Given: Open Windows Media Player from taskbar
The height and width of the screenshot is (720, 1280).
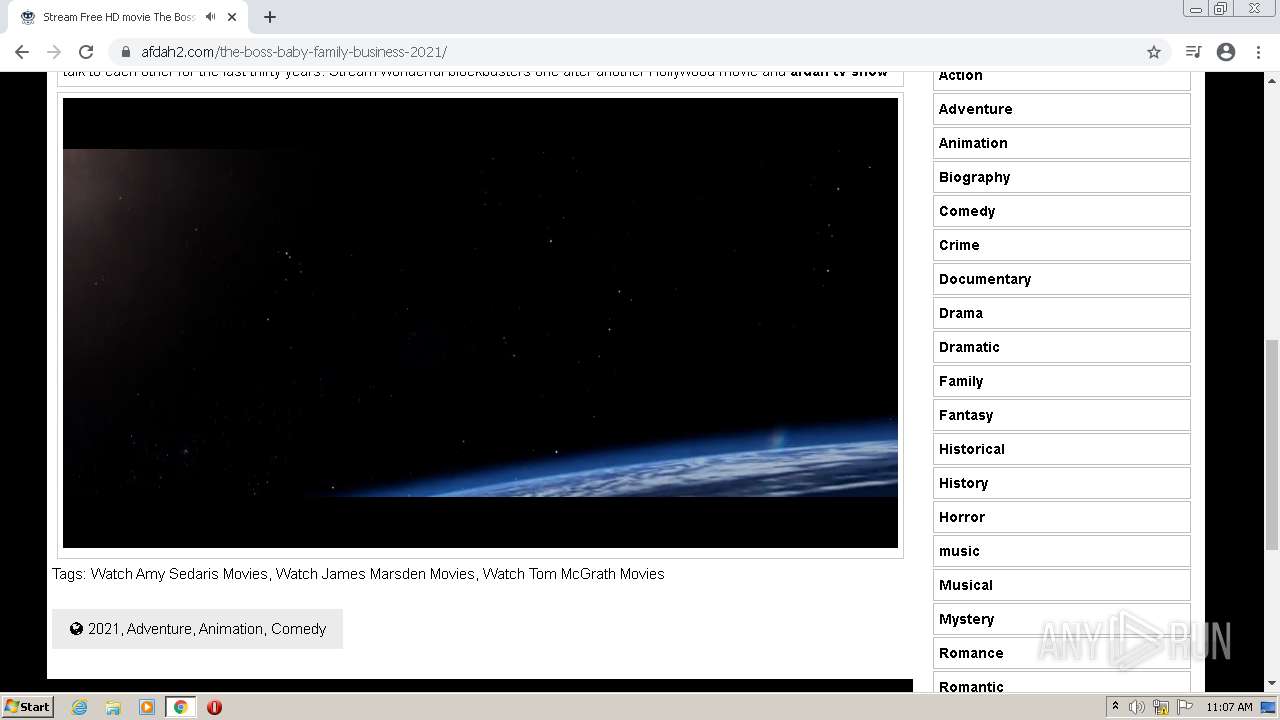Looking at the screenshot, I should coord(147,707).
